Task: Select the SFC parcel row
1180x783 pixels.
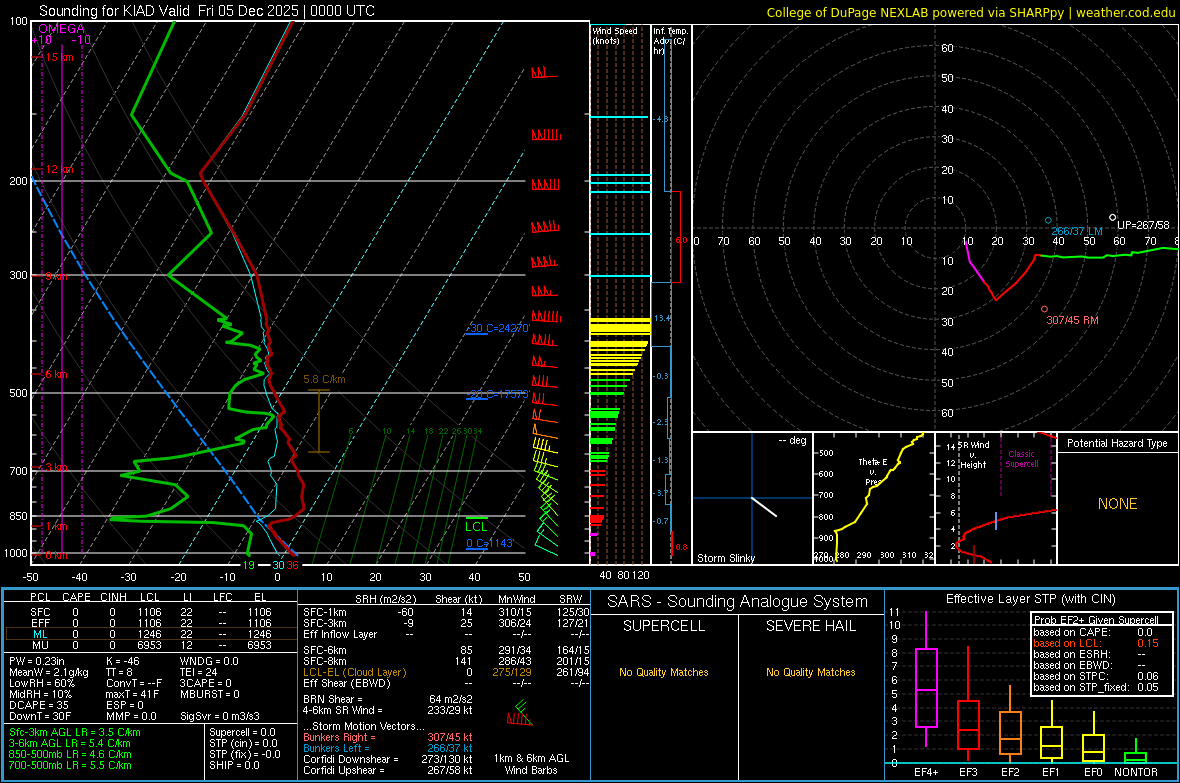Action: pos(151,613)
